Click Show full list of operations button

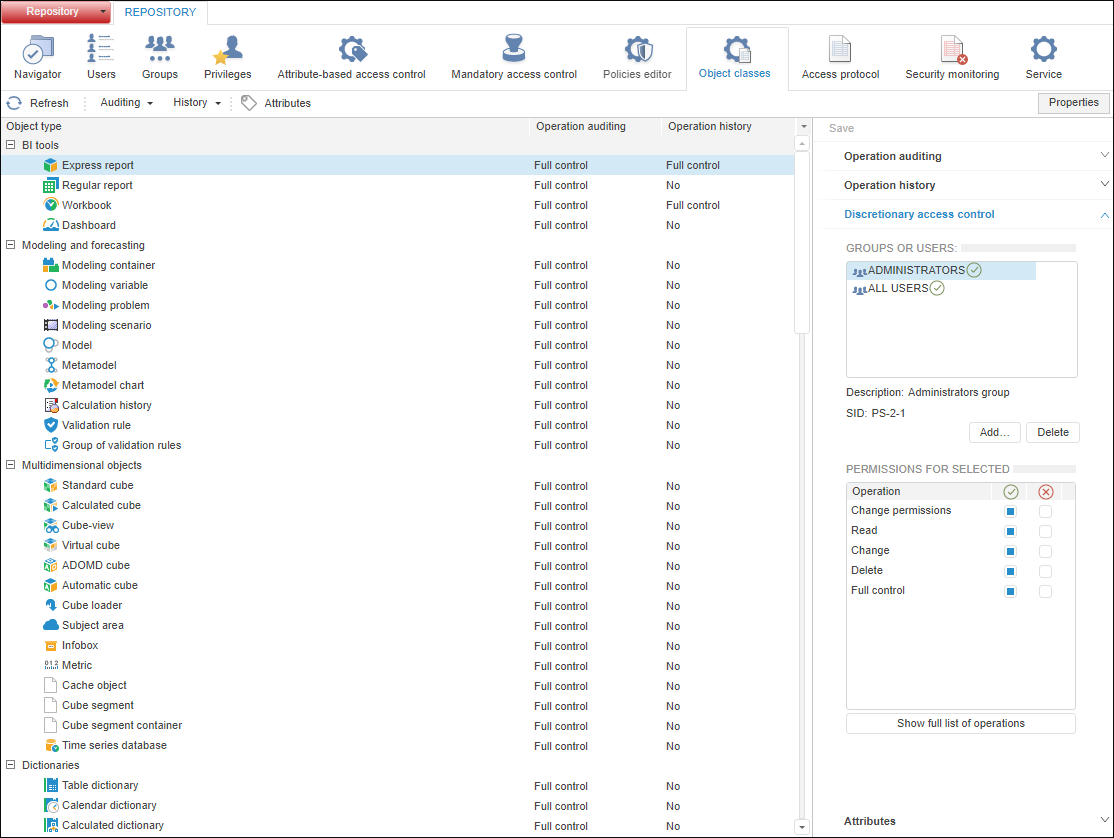coord(960,724)
